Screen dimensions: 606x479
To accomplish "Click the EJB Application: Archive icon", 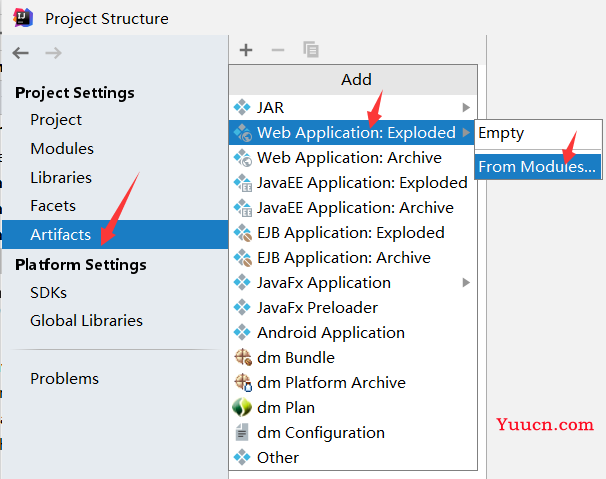I will 243,258.
